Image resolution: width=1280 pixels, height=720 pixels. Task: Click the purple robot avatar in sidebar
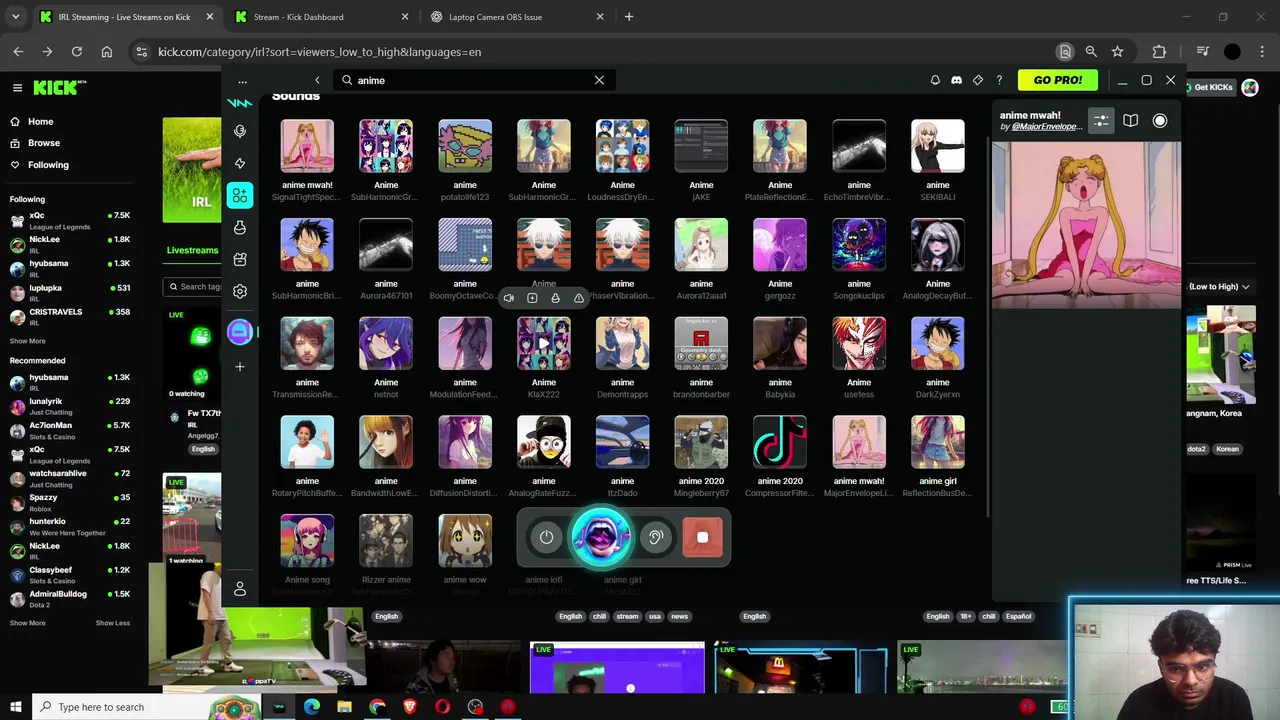240,332
